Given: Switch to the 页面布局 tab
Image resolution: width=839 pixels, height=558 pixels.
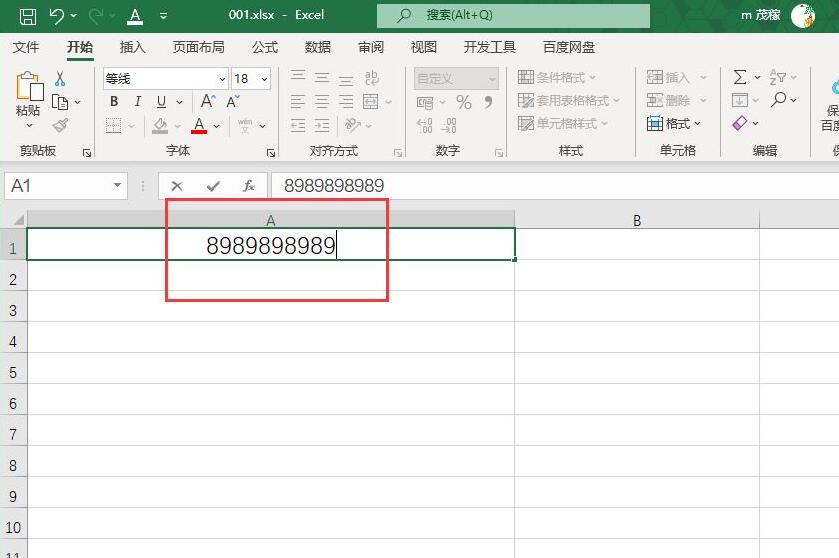Looking at the screenshot, I should click(x=198, y=47).
